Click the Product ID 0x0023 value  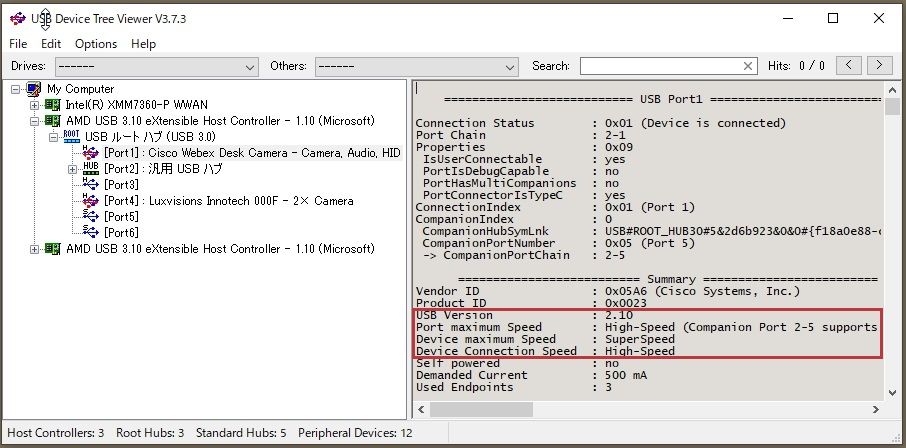pos(625,303)
